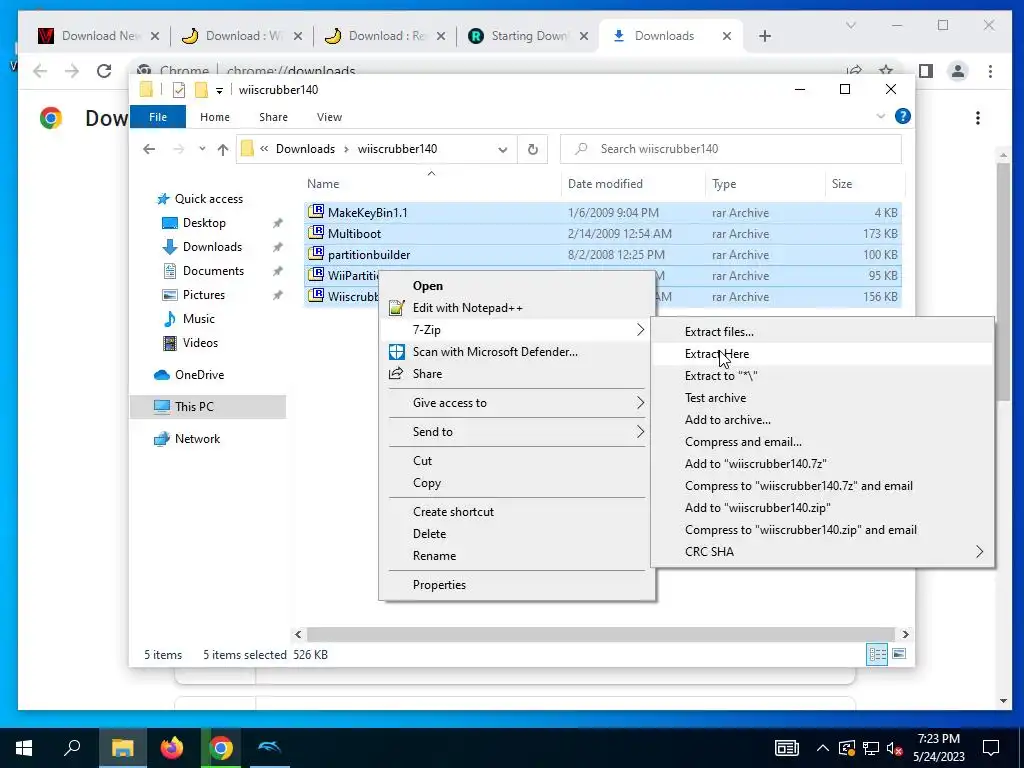Image resolution: width=1024 pixels, height=768 pixels.
Task: Go back in File Explorer
Action: (149, 149)
